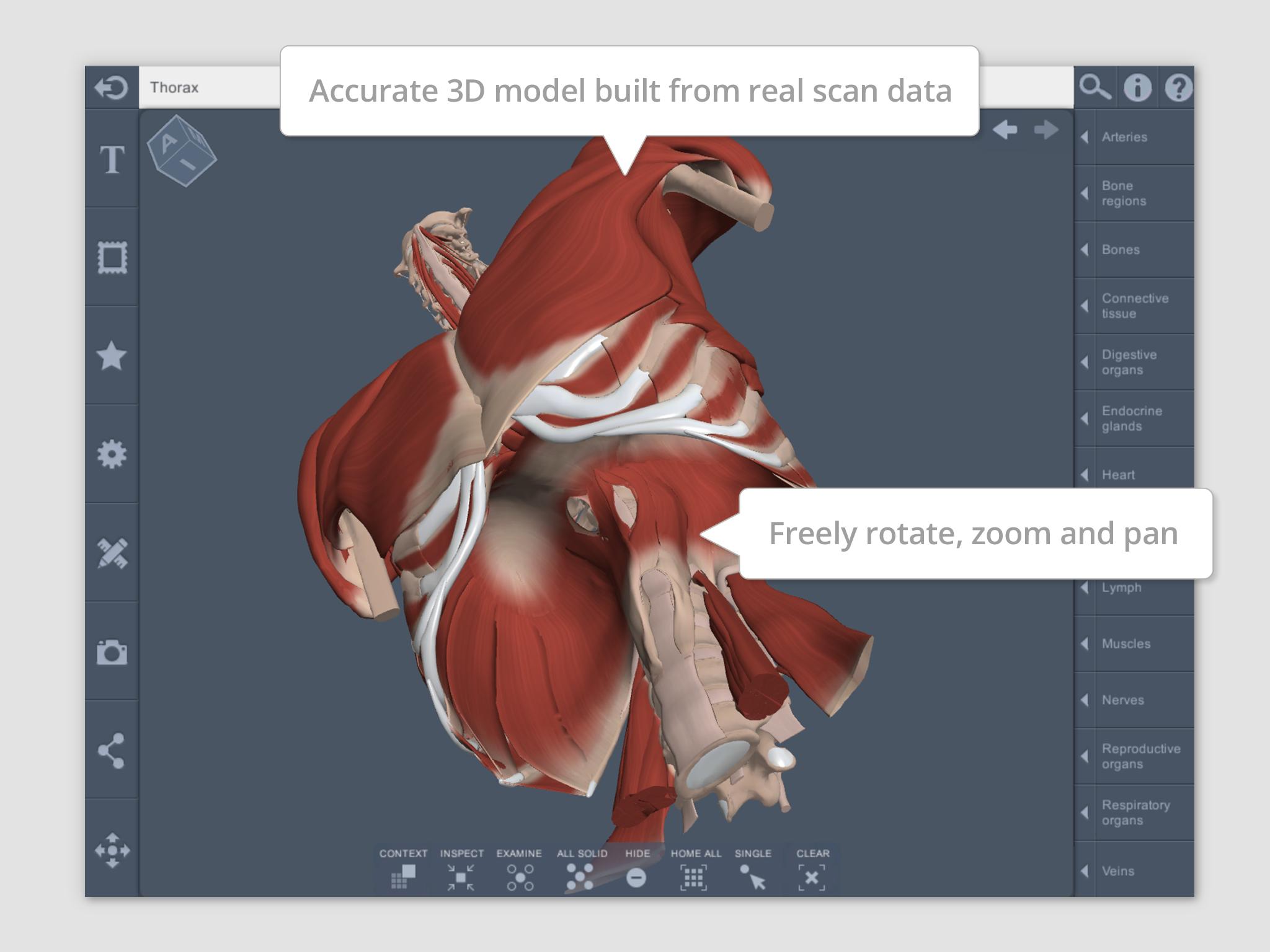Select Endocrine glands label

click(1132, 419)
